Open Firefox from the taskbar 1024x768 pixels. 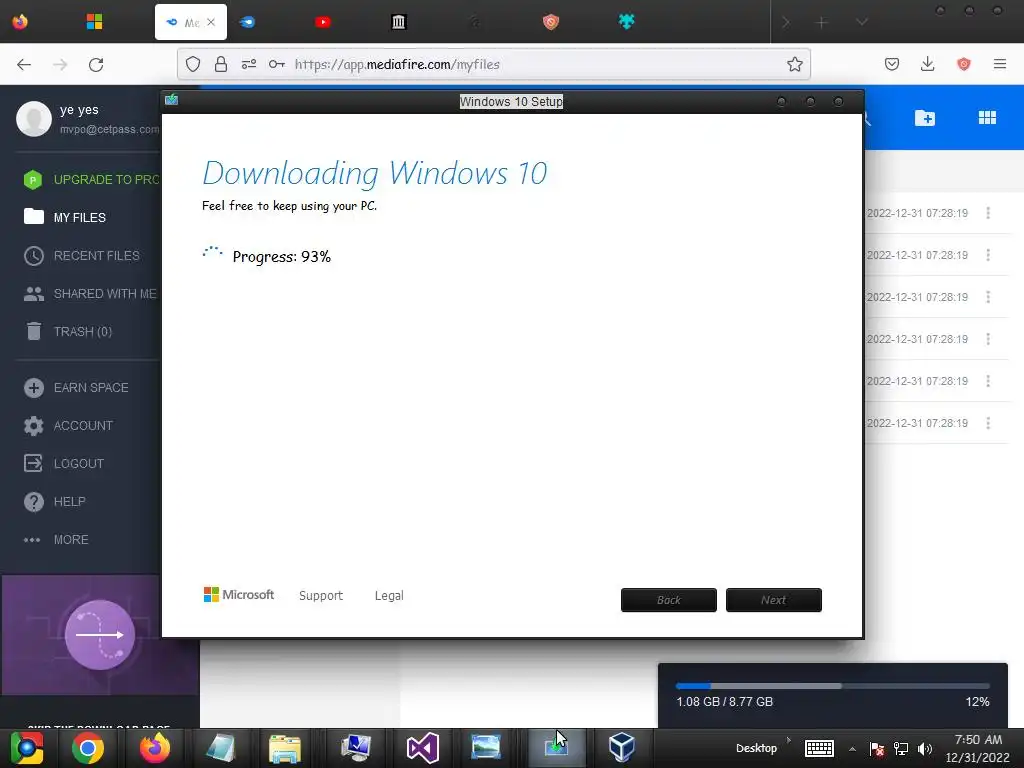155,748
